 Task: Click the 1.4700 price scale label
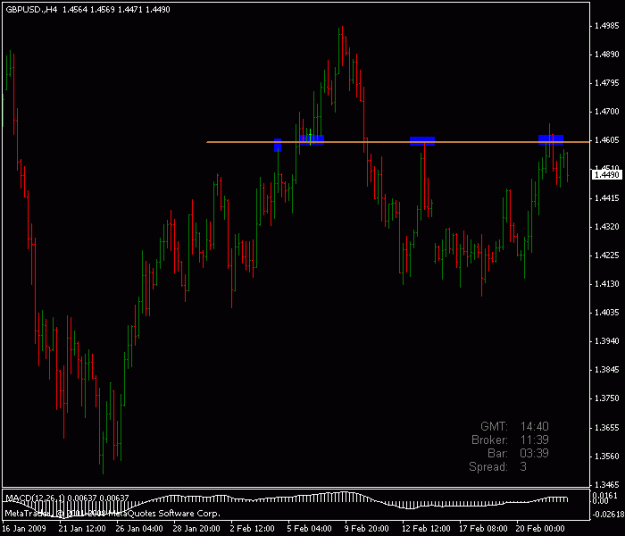coord(607,112)
